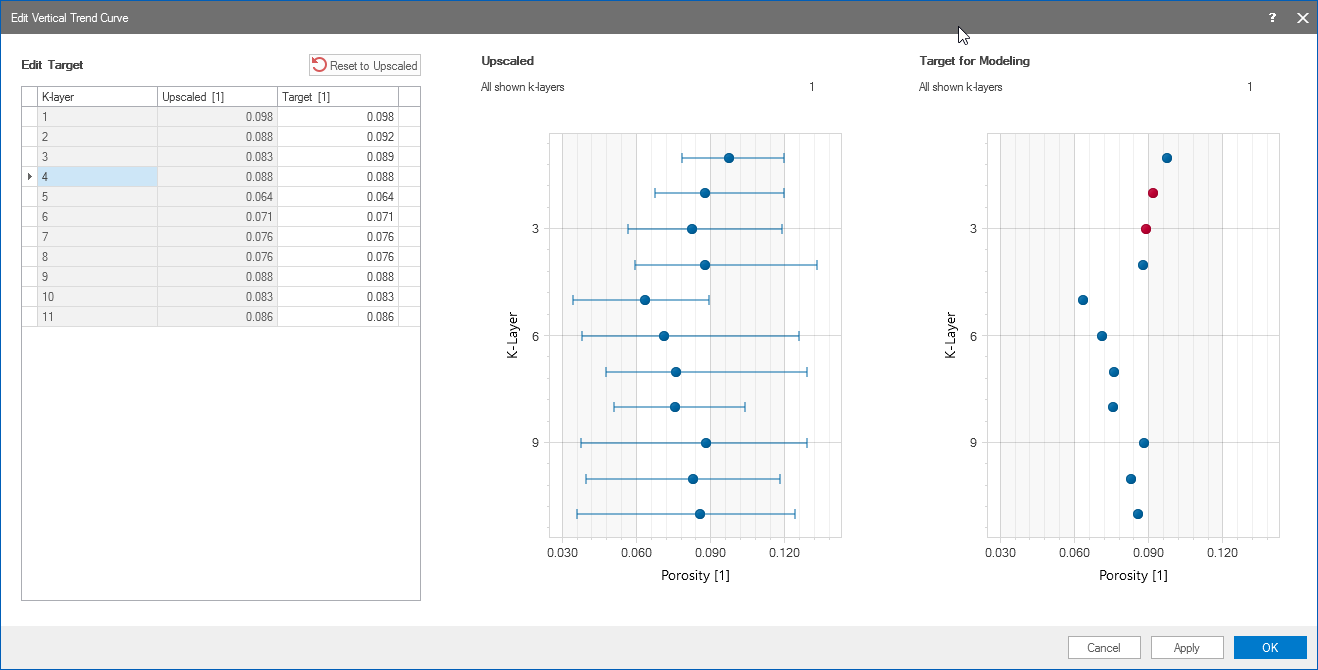
Task: Select the K-layer 4 row indicator arrow
Action: 29,177
